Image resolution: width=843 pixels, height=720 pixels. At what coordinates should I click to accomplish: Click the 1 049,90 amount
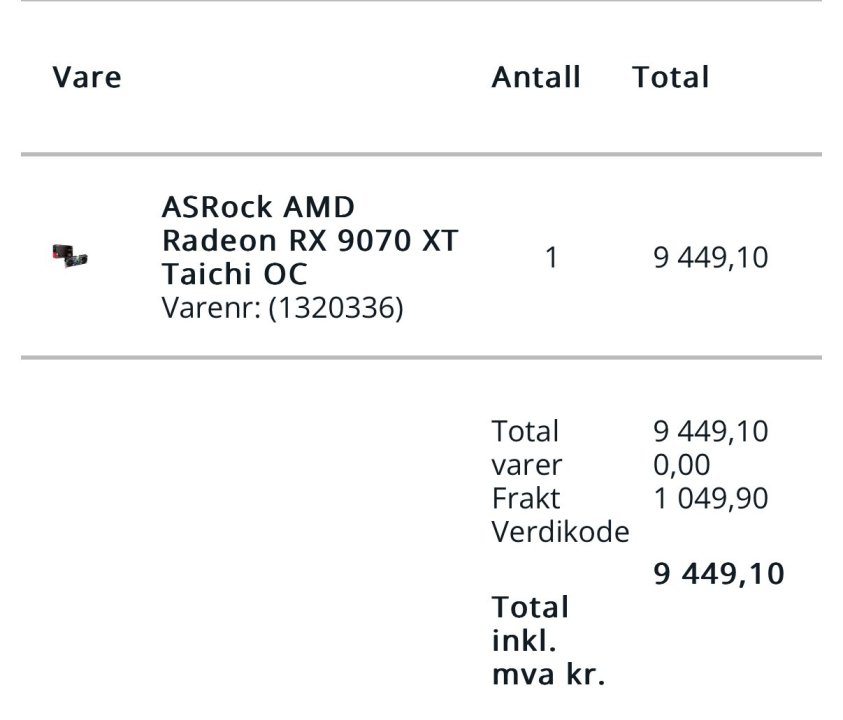tap(710, 498)
